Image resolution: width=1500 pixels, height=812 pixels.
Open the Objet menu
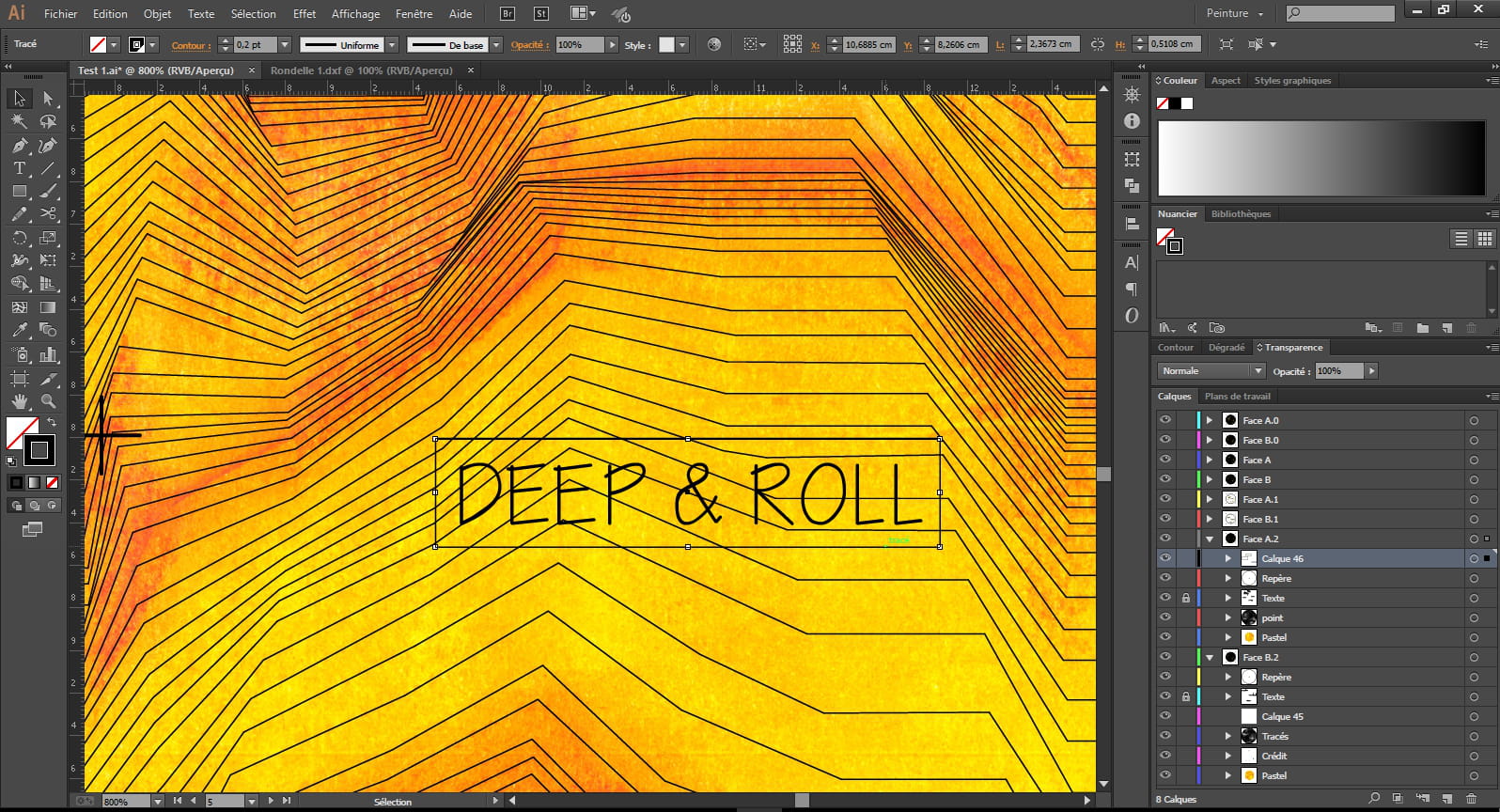click(157, 14)
